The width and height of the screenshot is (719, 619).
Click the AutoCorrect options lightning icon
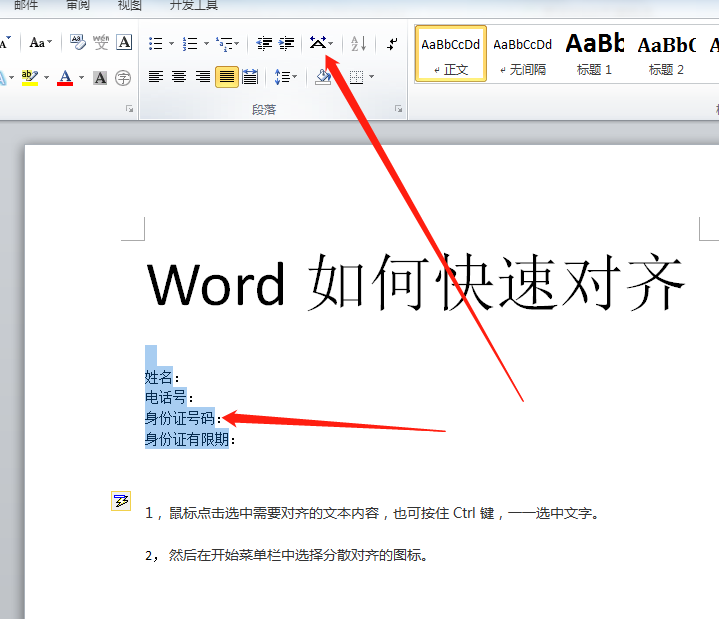tap(121, 501)
